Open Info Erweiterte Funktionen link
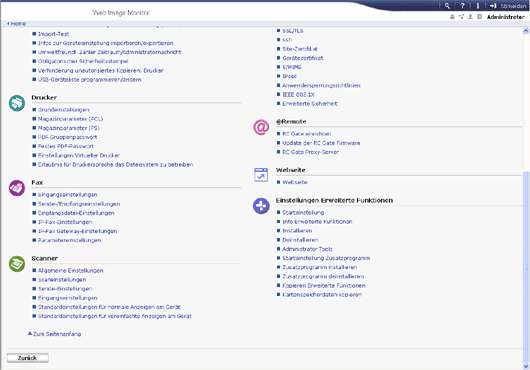The image size is (530, 370). pos(317,222)
